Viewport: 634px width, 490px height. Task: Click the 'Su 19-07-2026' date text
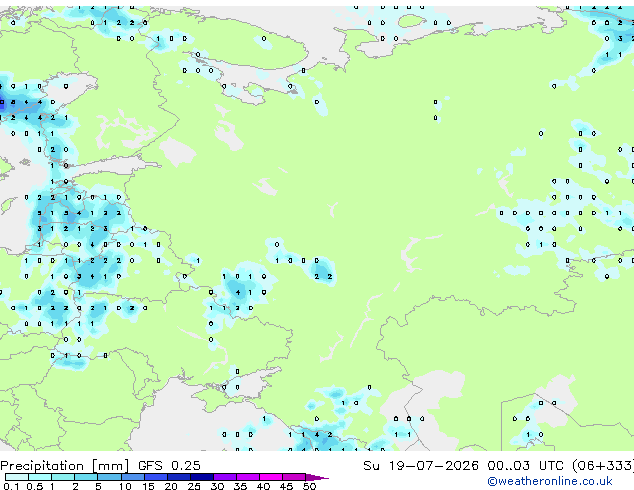tap(421, 466)
